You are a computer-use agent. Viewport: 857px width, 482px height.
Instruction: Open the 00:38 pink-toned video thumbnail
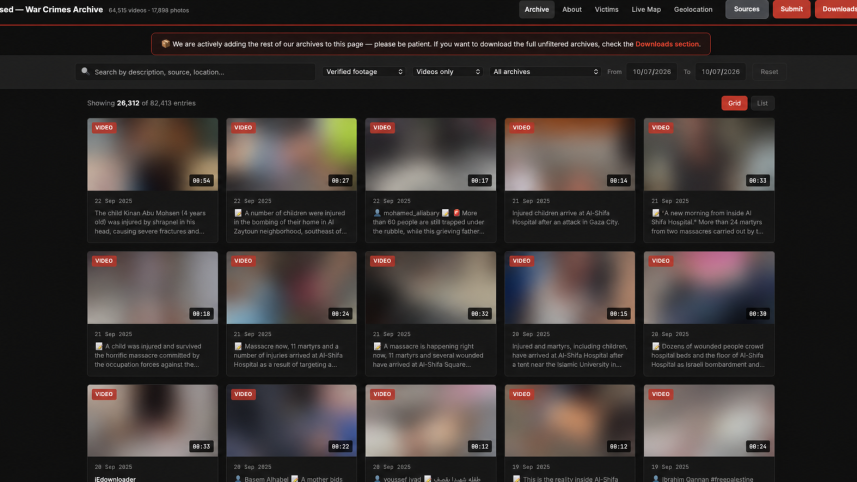(709, 287)
